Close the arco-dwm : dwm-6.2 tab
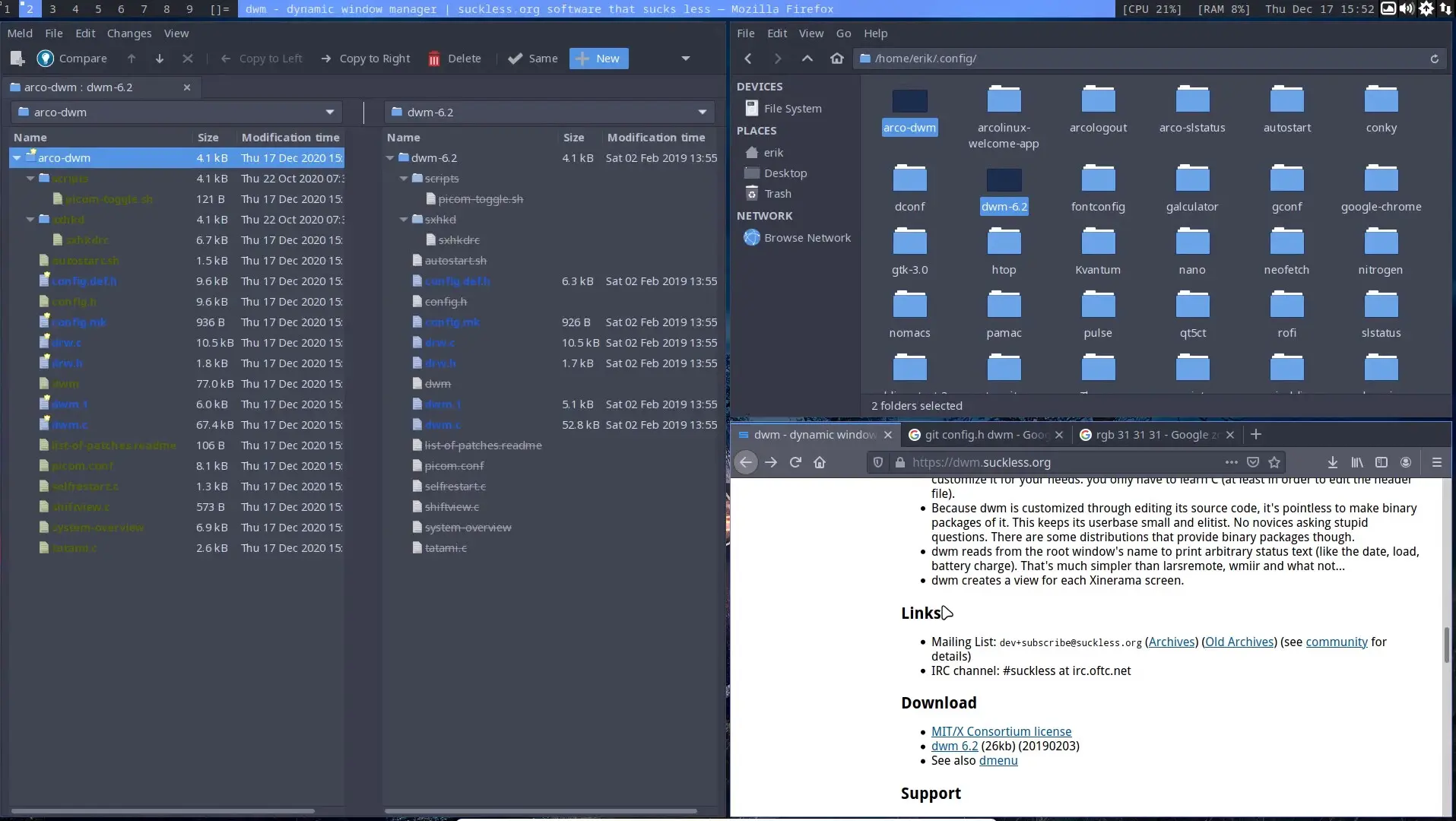 (187, 87)
